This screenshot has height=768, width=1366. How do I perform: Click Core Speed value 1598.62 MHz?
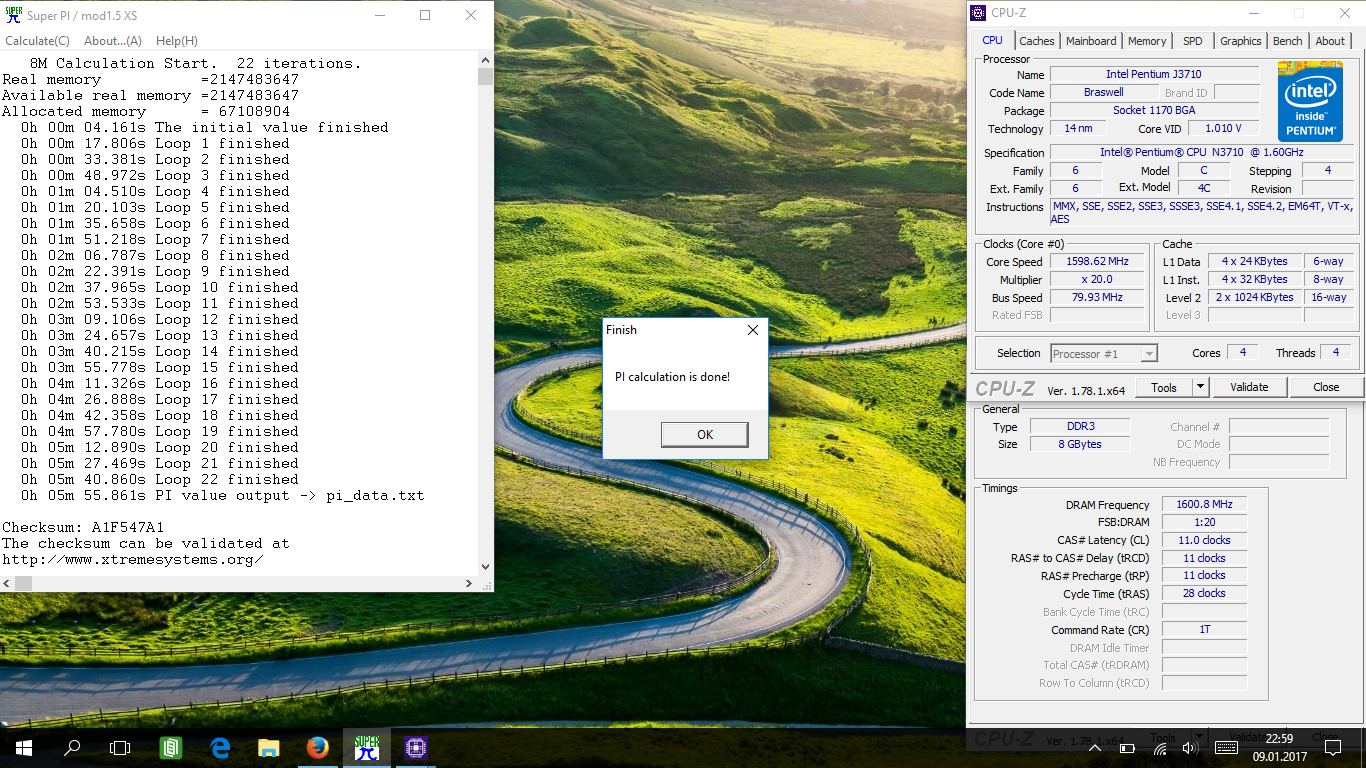pos(1096,262)
